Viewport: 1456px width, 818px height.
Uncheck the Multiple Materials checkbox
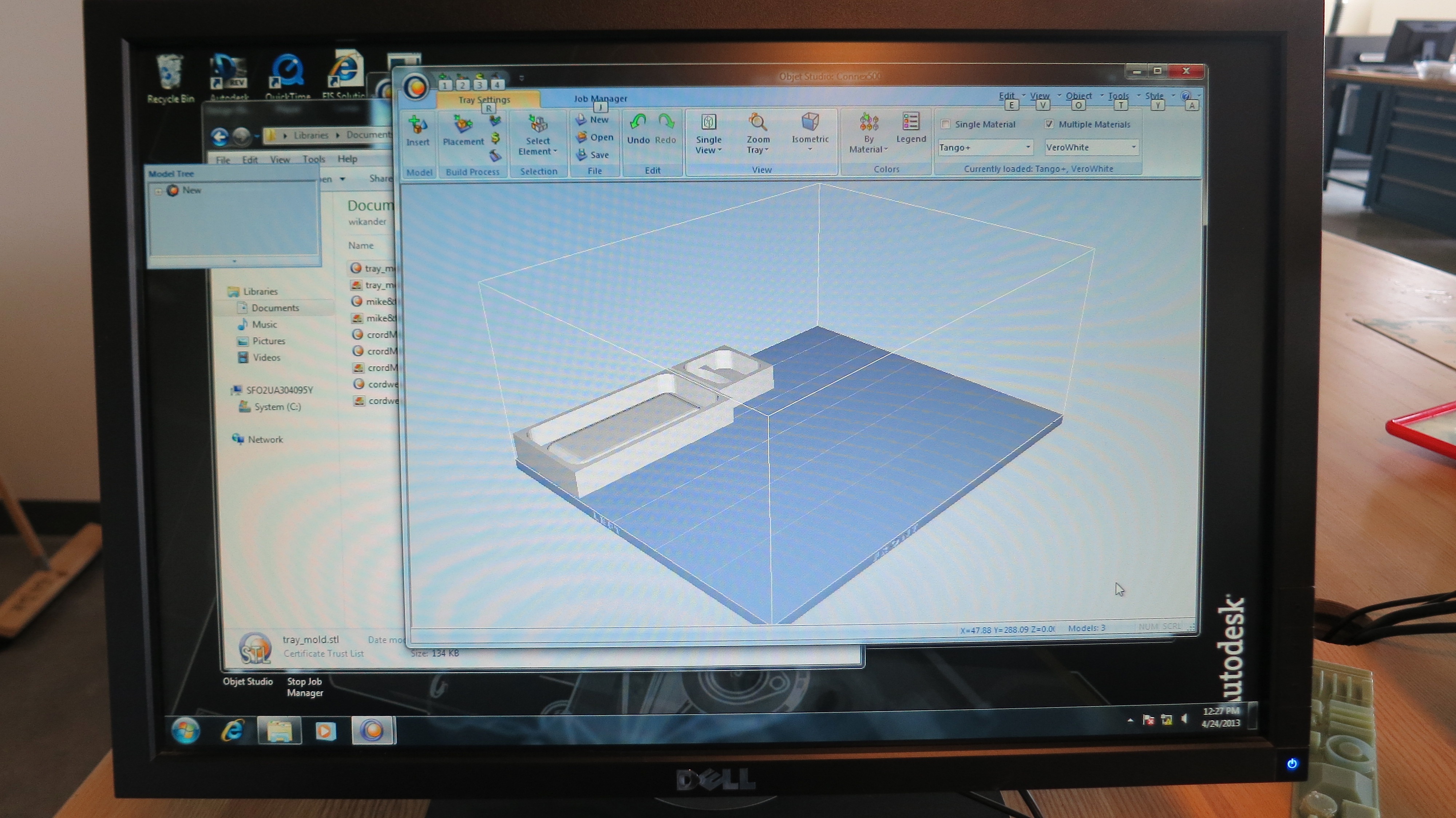(1049, 124)
